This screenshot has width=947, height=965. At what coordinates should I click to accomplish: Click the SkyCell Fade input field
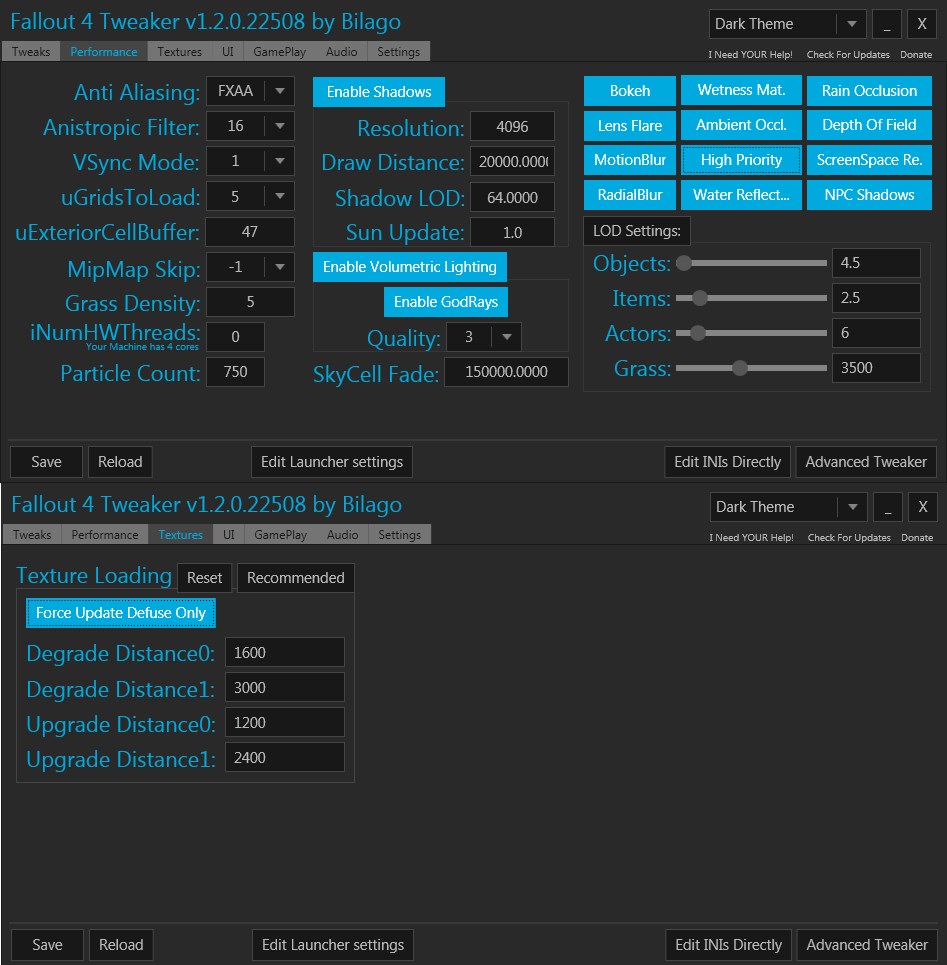click(x=506, y=372)
